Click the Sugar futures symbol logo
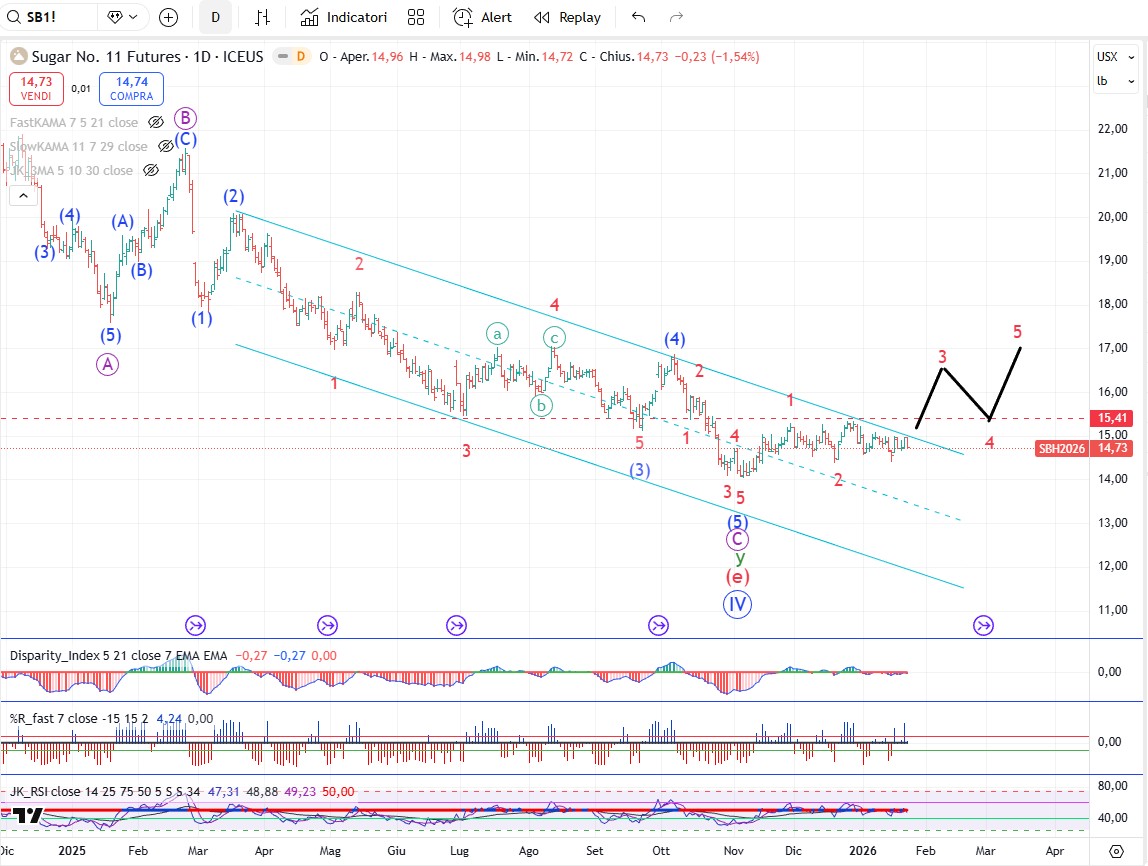 (17, 56)
